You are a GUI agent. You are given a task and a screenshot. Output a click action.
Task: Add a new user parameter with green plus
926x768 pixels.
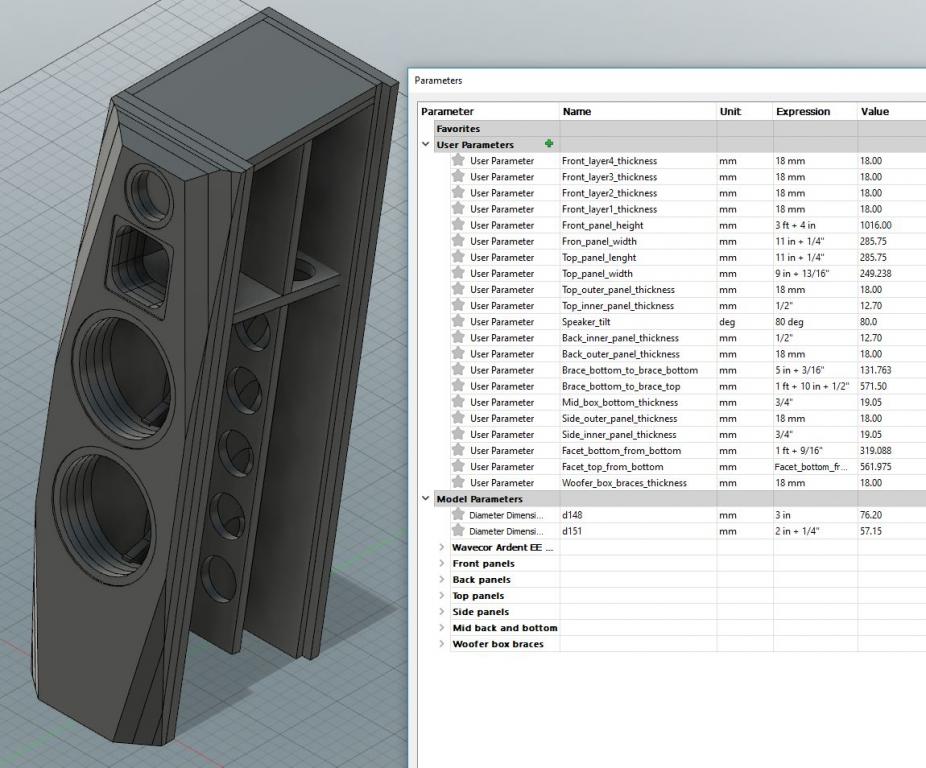(x=549, y=144)
